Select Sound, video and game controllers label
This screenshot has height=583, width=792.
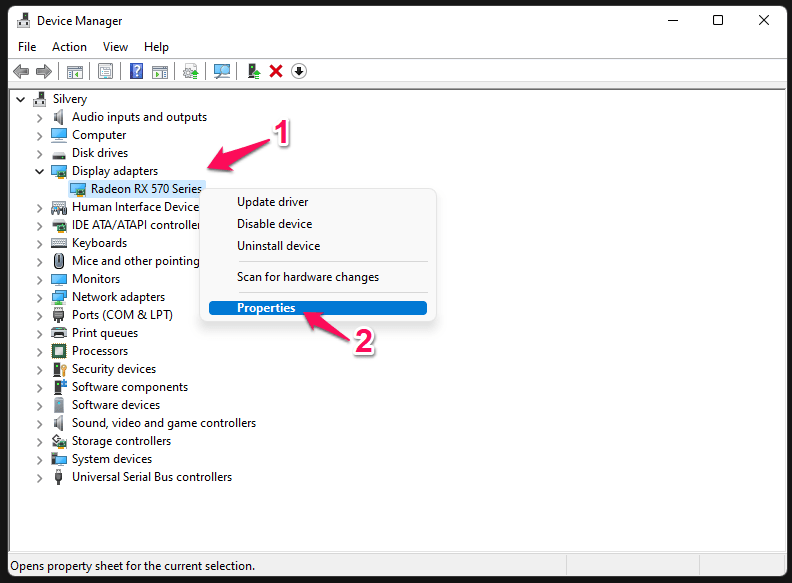pyautogui.click(x=164, y=423)
